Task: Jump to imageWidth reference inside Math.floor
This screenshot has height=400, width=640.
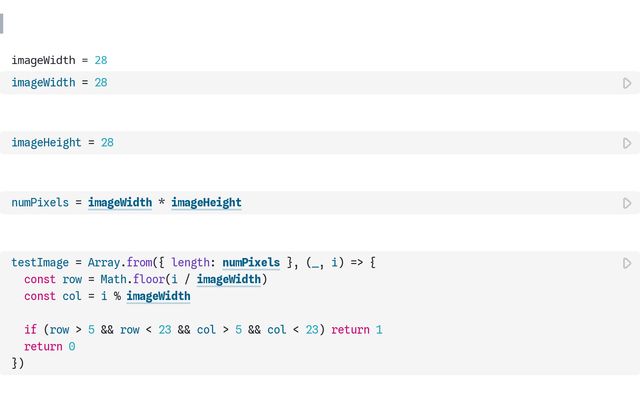Action: (229, 280)
